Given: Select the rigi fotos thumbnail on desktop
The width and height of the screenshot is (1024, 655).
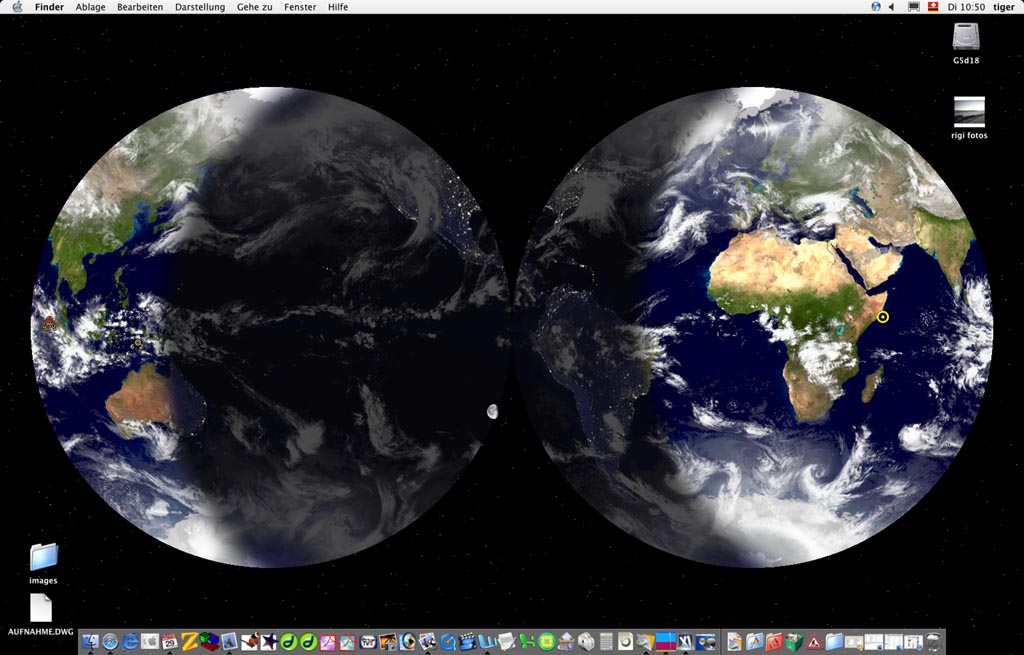Looking at the screenshot, I should [969, 112].
